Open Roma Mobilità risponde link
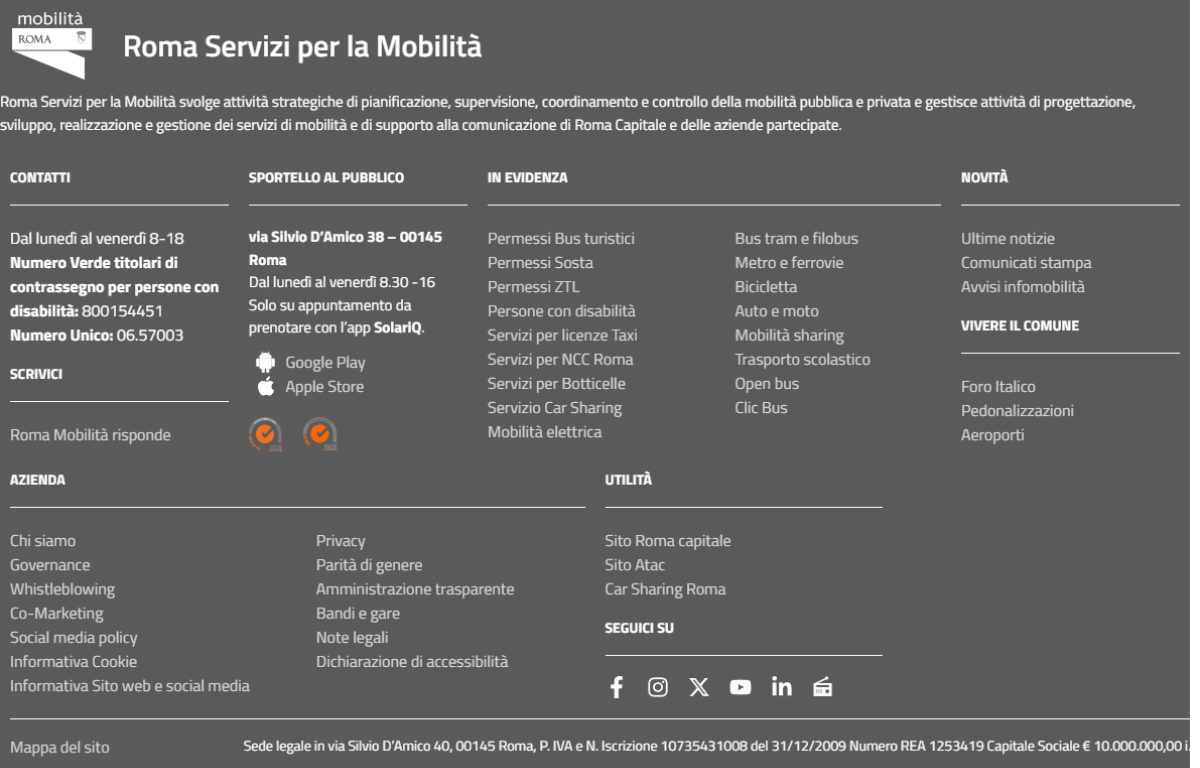The image size is (1200, 768). click(x=90, y=435)
